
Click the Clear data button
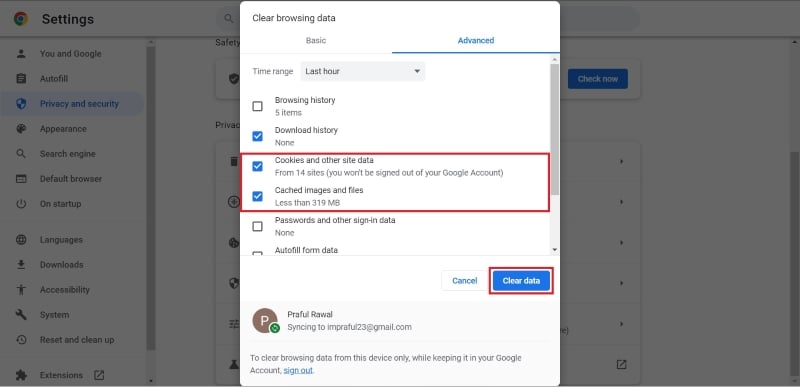pyautogui.click(x=521, y=280)
